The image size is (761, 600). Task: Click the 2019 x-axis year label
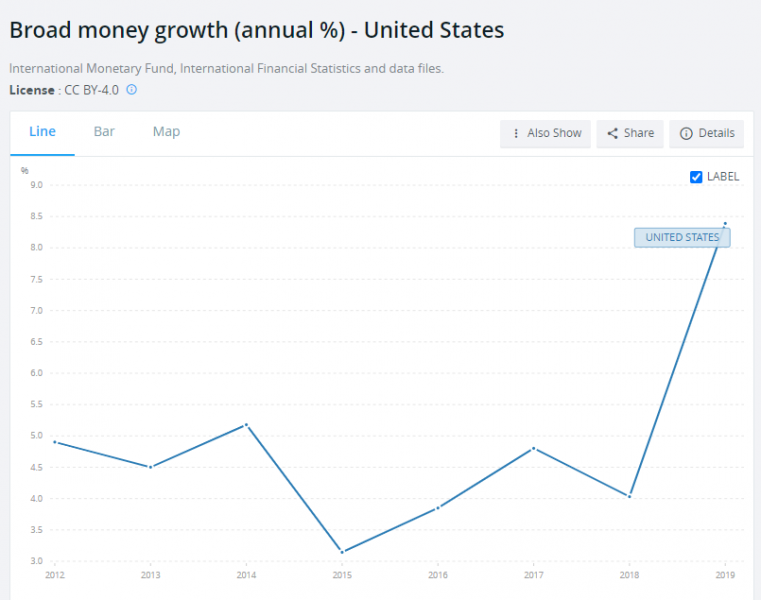click(x=725, y=575)
